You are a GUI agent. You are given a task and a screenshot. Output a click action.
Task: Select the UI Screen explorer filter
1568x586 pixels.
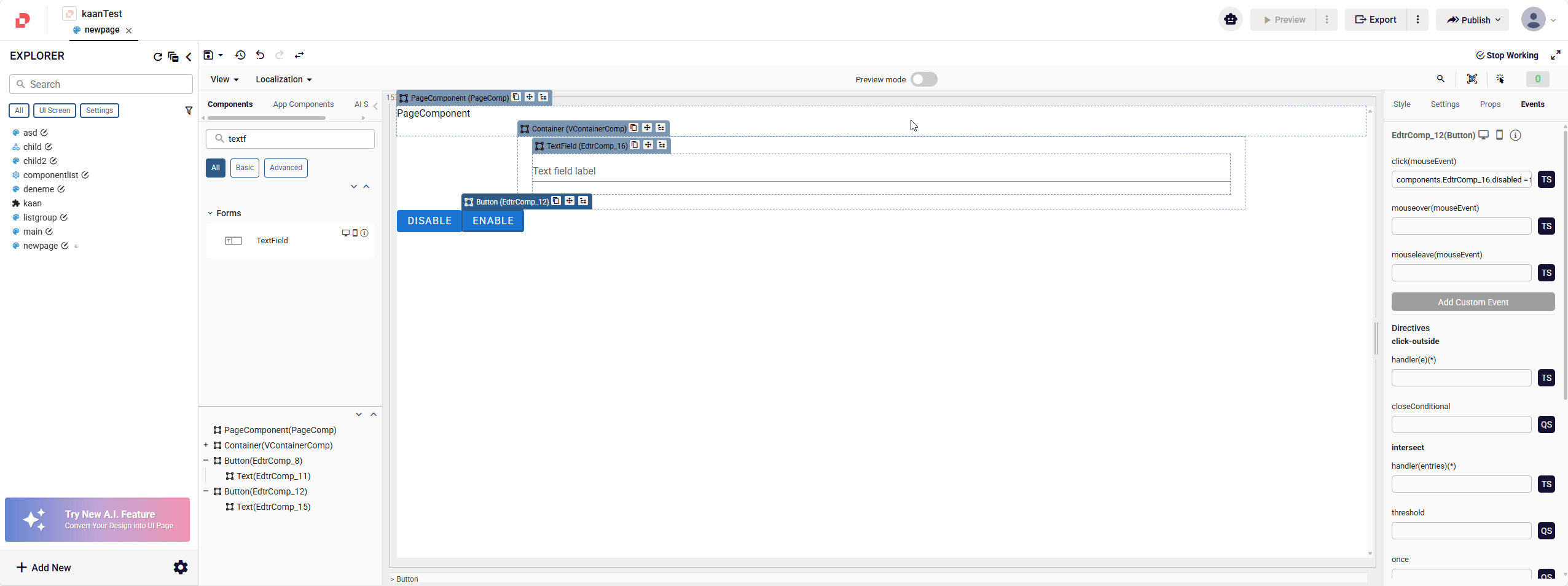pos(54,111)
